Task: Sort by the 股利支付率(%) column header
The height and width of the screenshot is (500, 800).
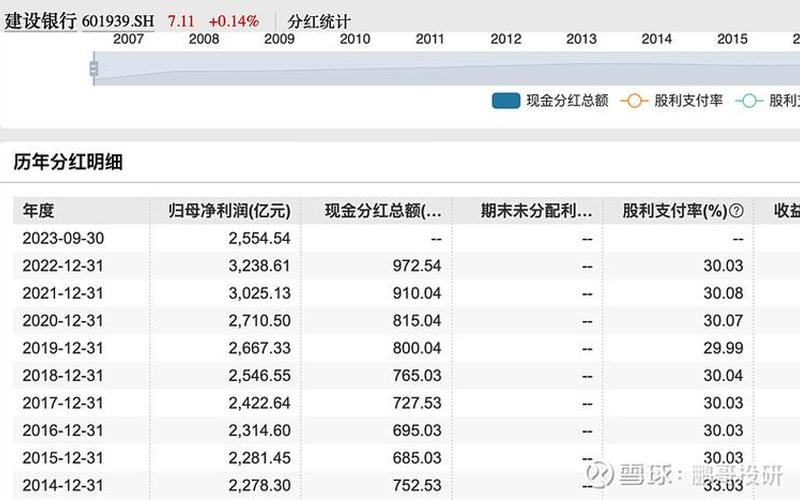Action: 674,211
